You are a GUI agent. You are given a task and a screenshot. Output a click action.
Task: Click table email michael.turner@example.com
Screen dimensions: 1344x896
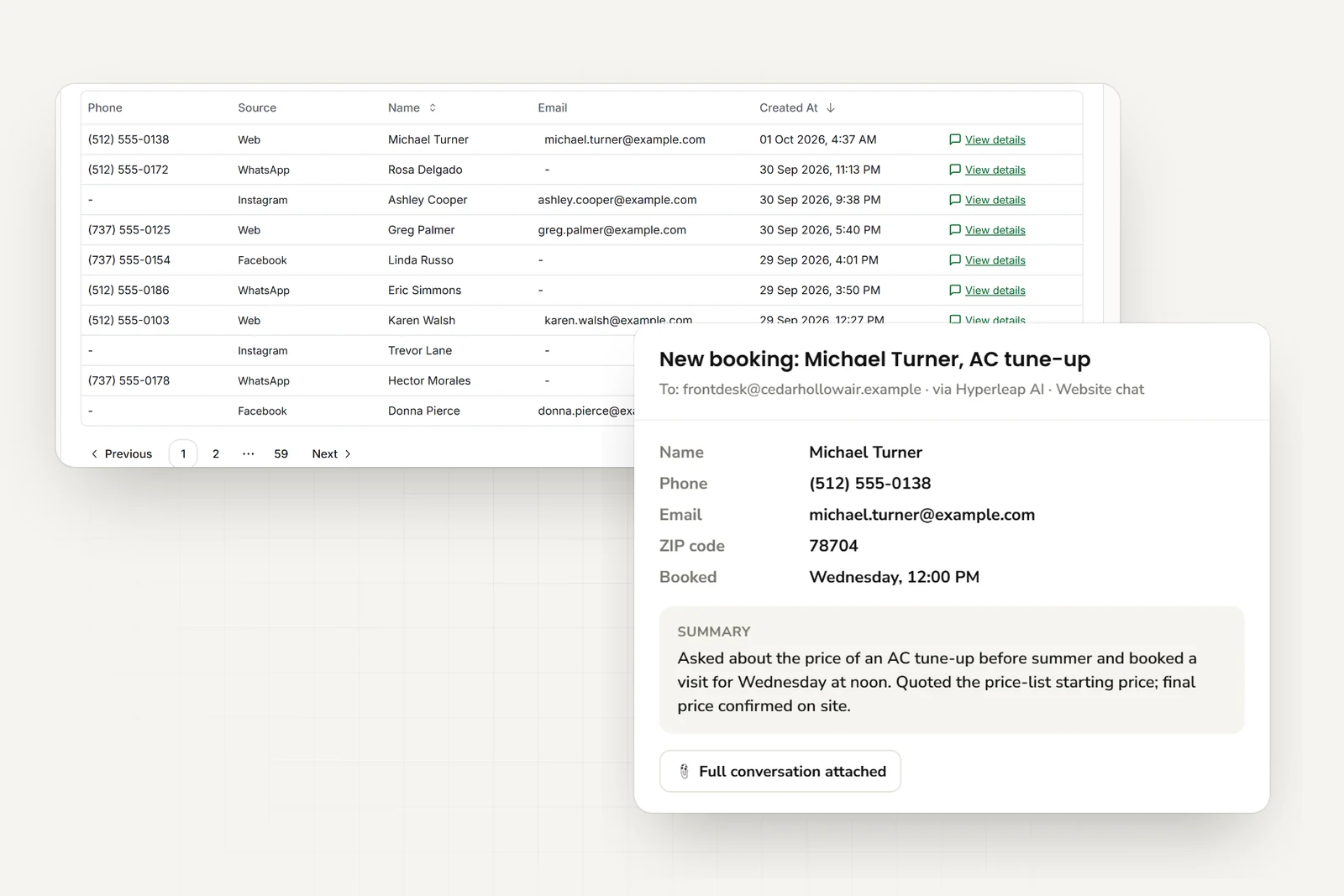point(625,140)
